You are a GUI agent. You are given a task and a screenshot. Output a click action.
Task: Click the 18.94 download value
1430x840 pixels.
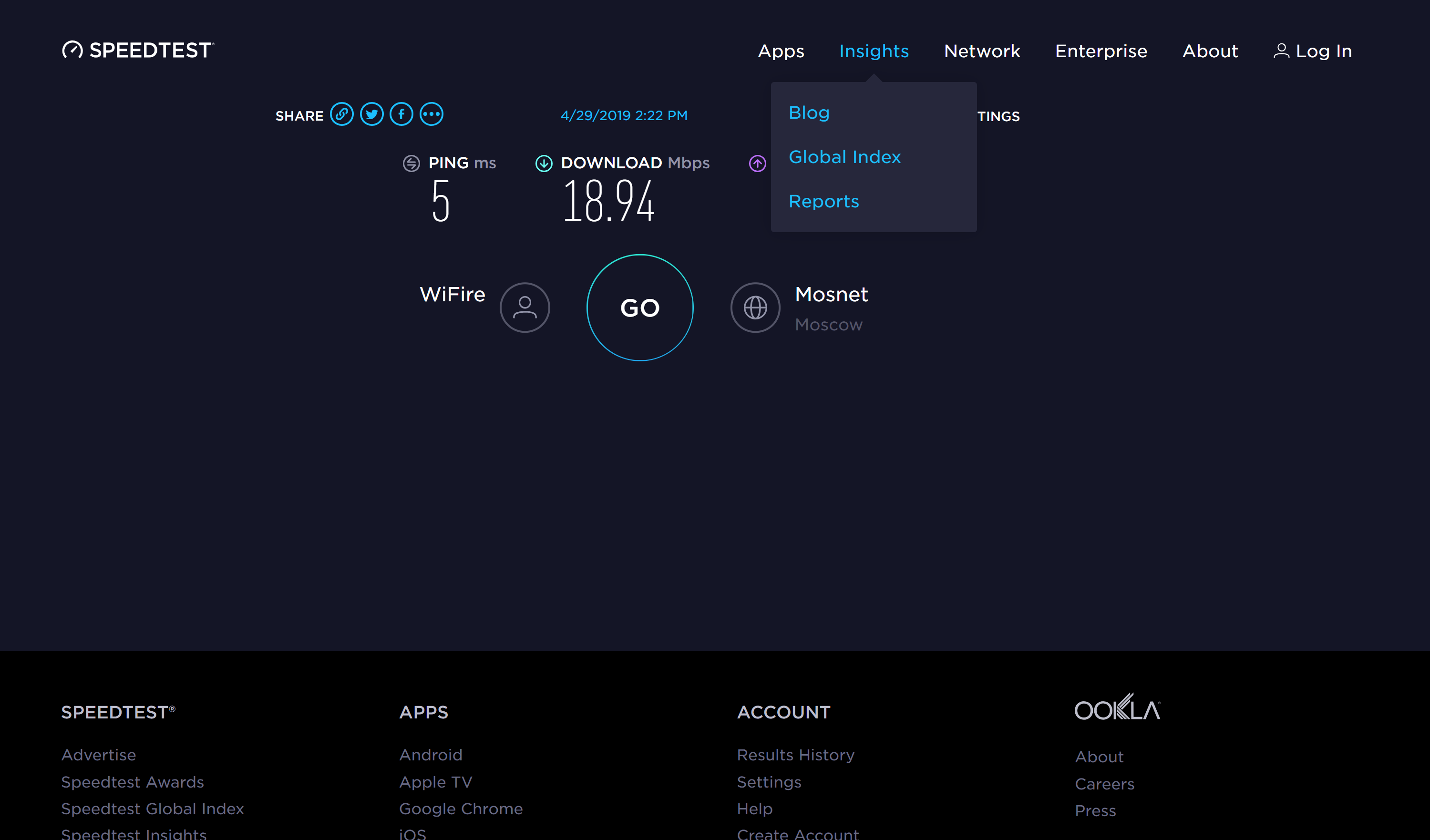tap(609, 200)
